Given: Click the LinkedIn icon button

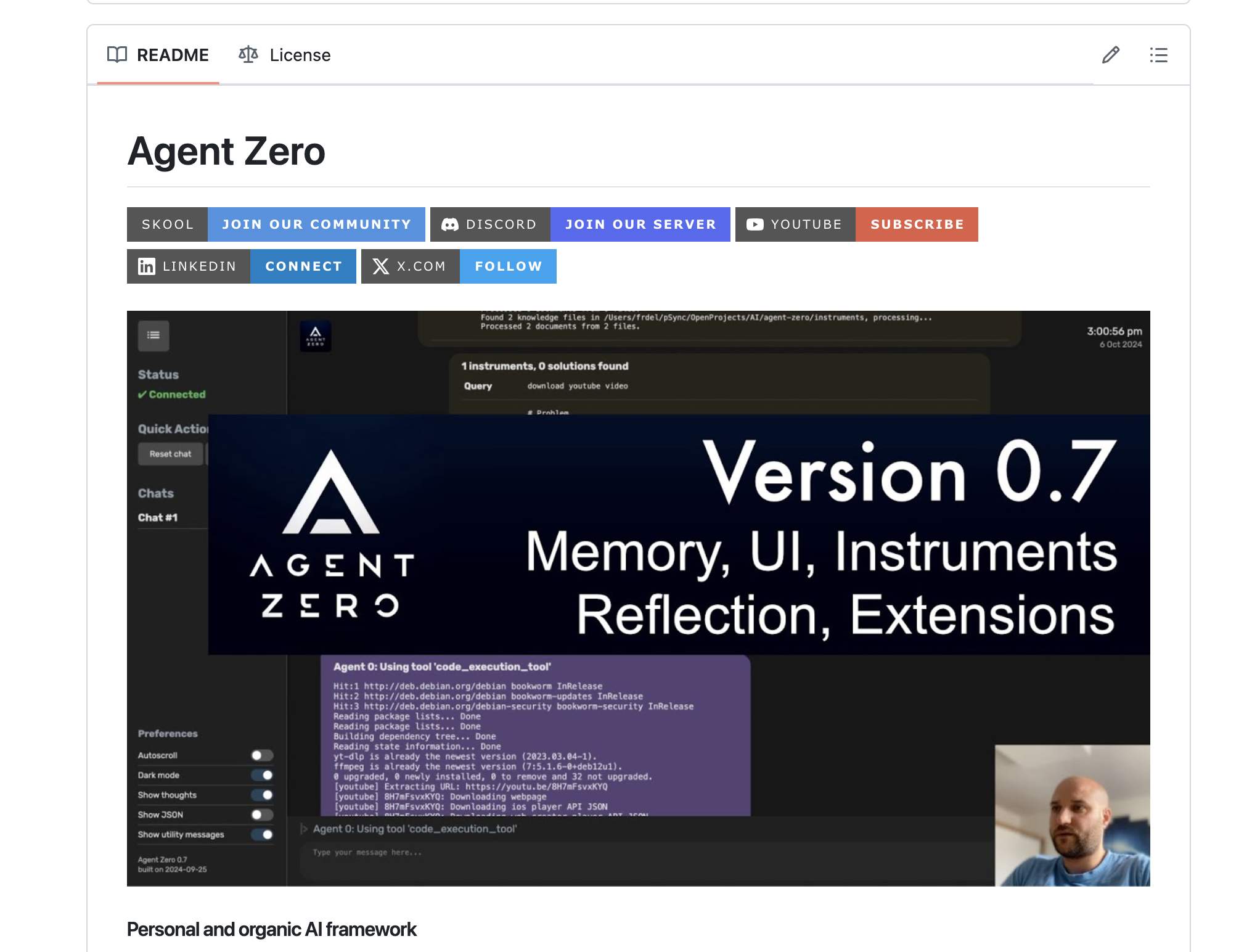Looking at the screenshot, I should 146,265.
